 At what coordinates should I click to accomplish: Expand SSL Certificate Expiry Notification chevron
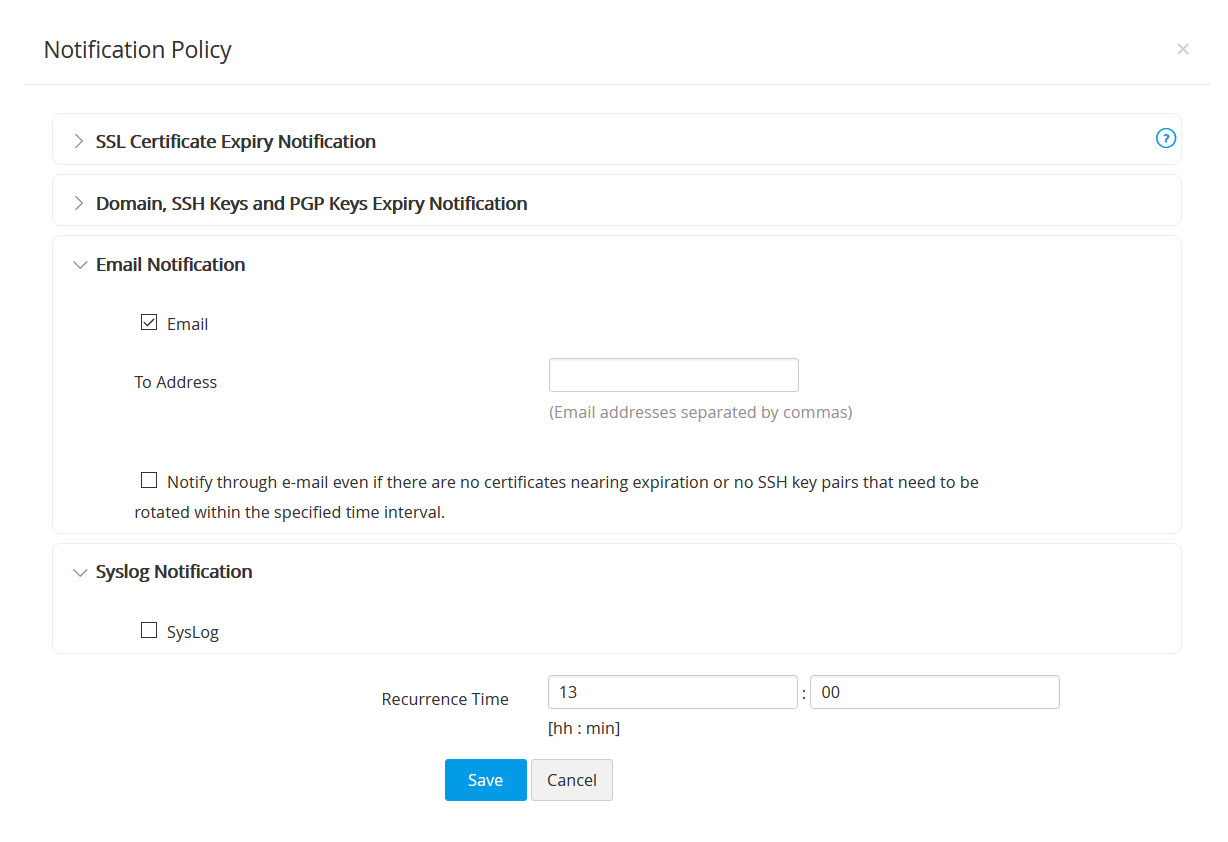coord(79,142)
